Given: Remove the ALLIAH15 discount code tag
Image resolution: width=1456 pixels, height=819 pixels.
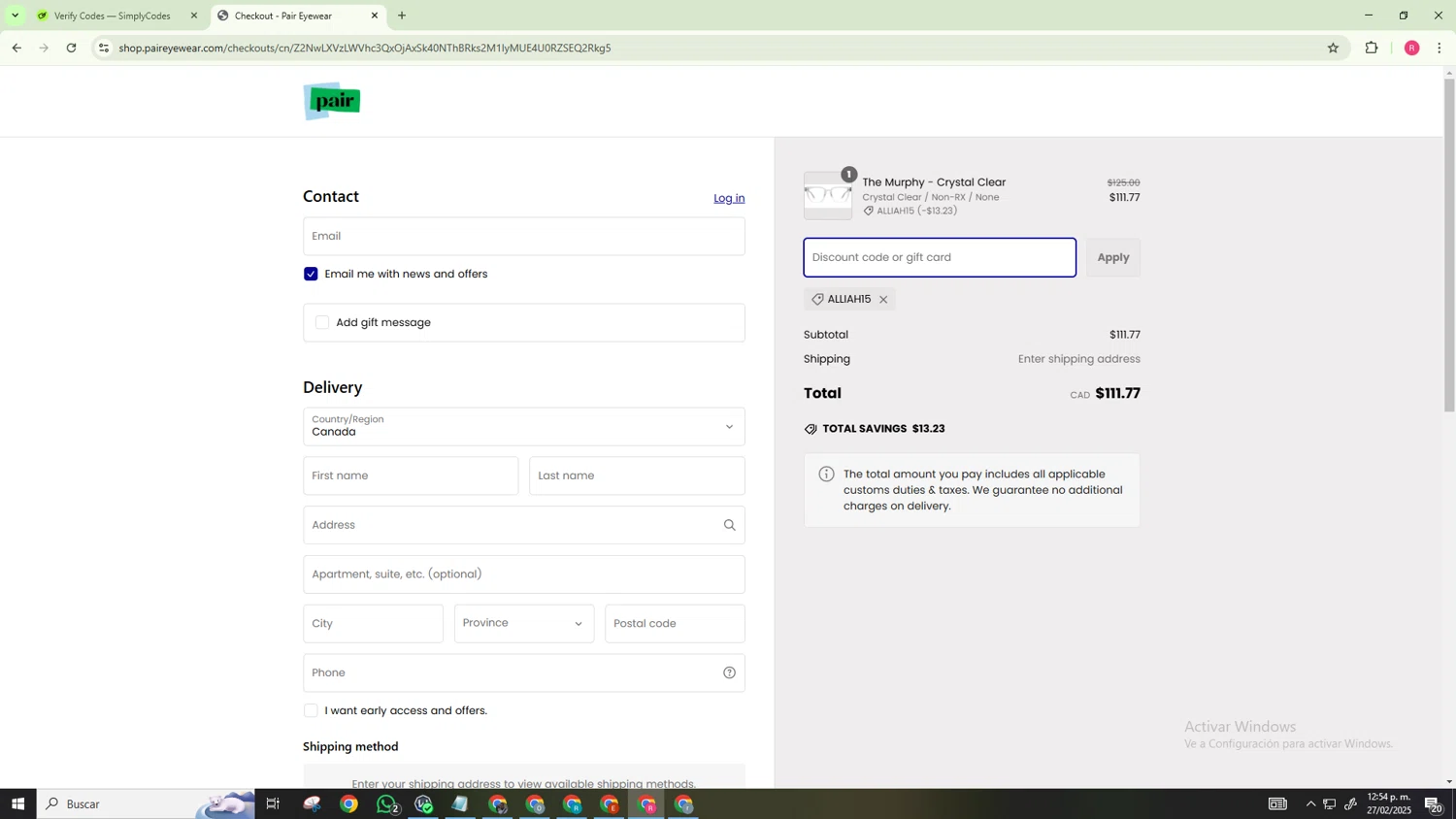Looking at the screenshot, I should 883,300.
